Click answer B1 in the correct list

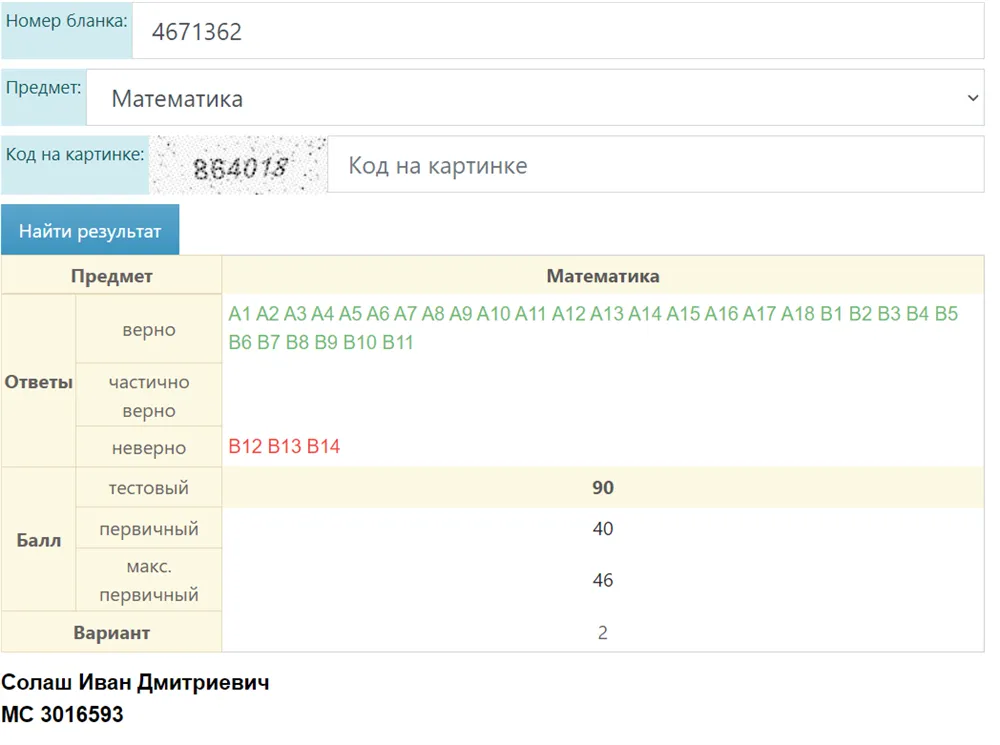pos(832,314)
